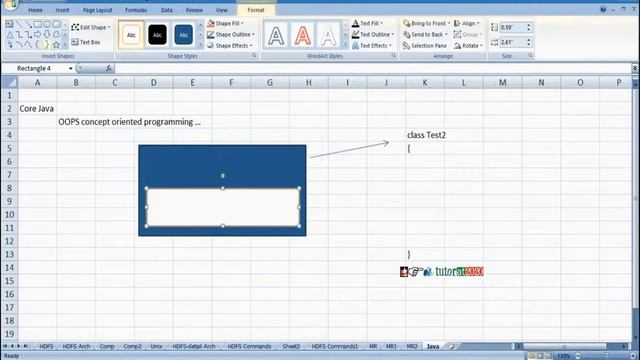Switch to Sheet2 sheet tab

[291, 346]
